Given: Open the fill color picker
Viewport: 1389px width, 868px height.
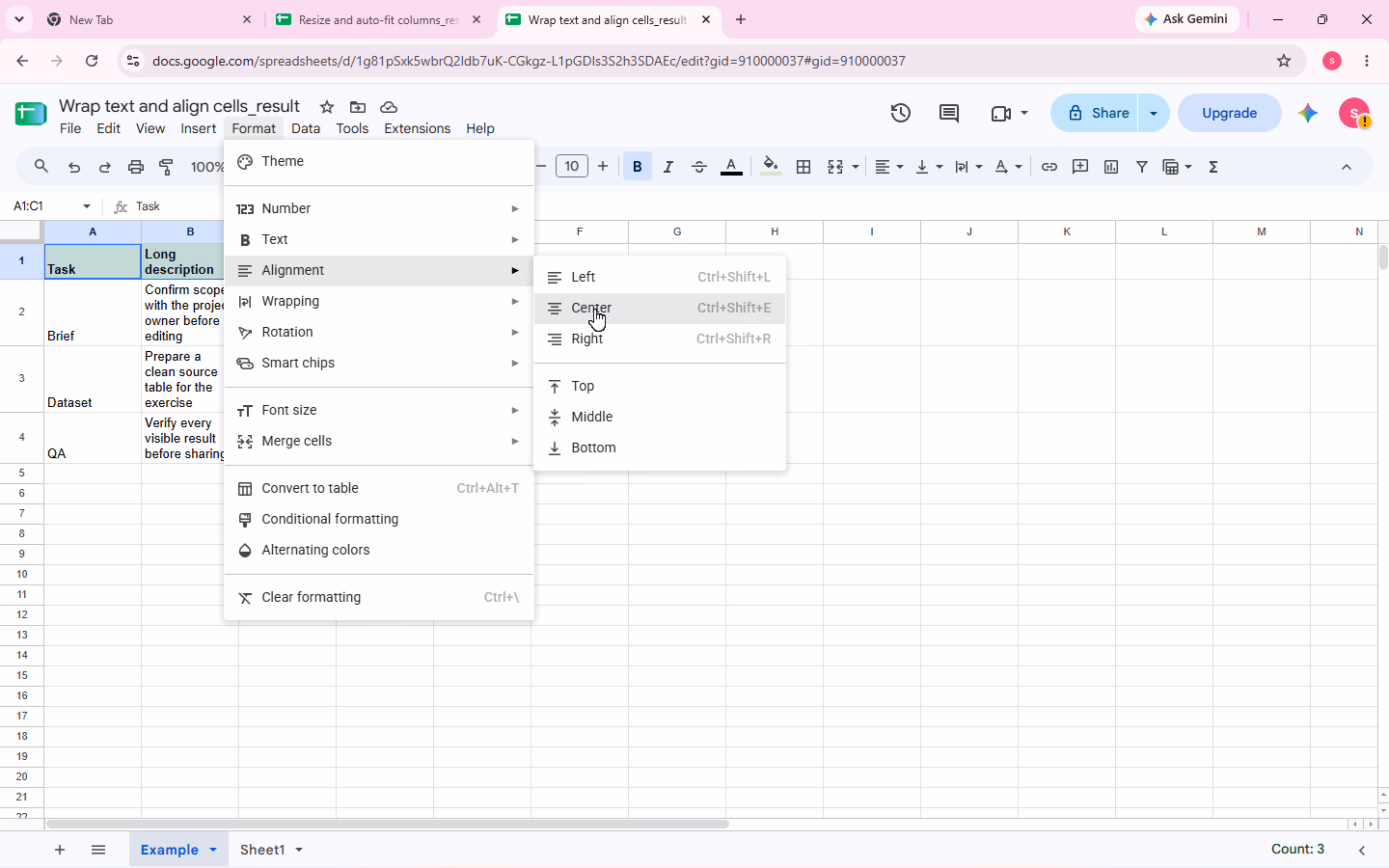Looking at the screenshot, I should tap(771, 167).
